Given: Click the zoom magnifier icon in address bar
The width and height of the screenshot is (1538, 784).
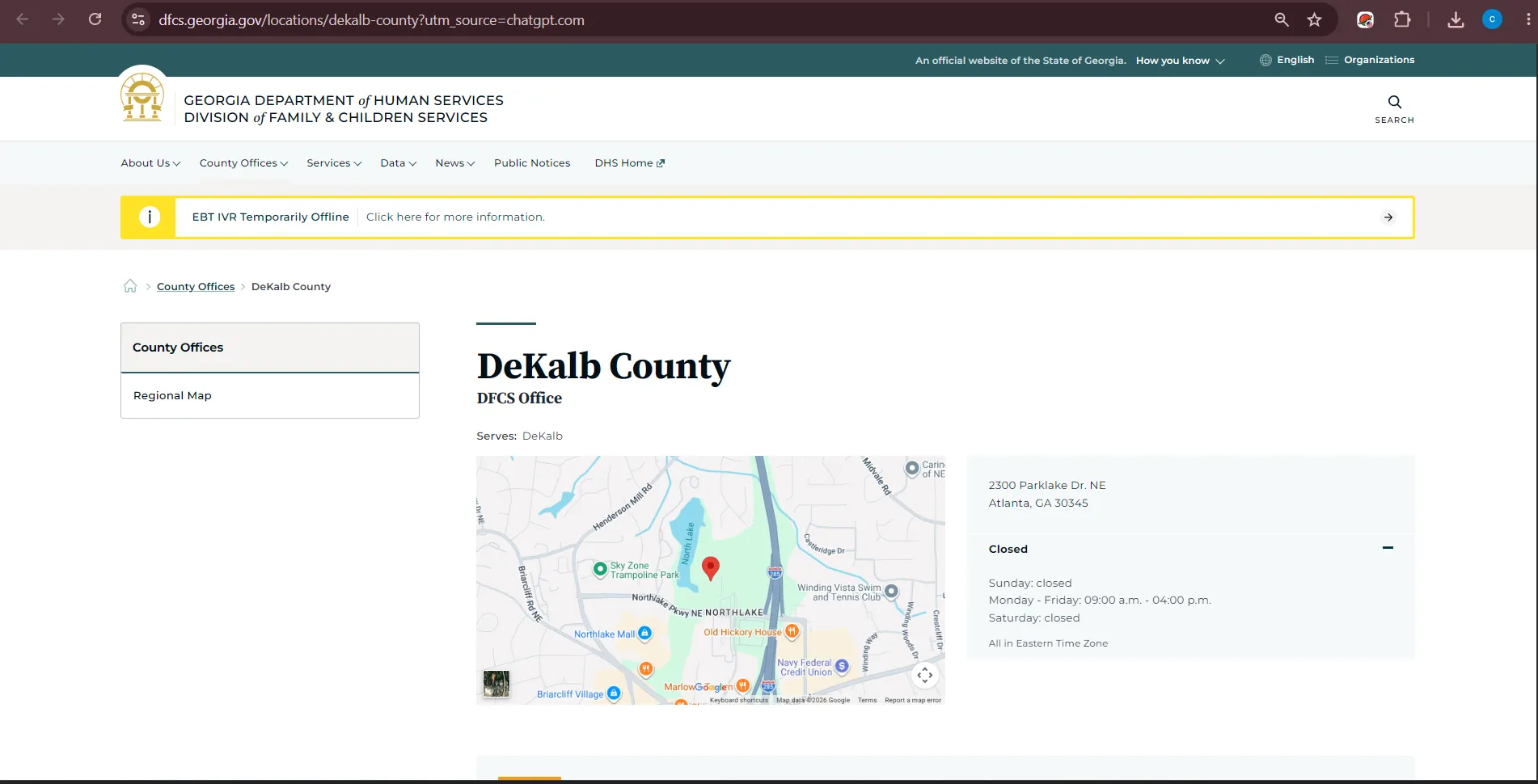Looking at the screenshot, I should click(x=1282, y=19).
